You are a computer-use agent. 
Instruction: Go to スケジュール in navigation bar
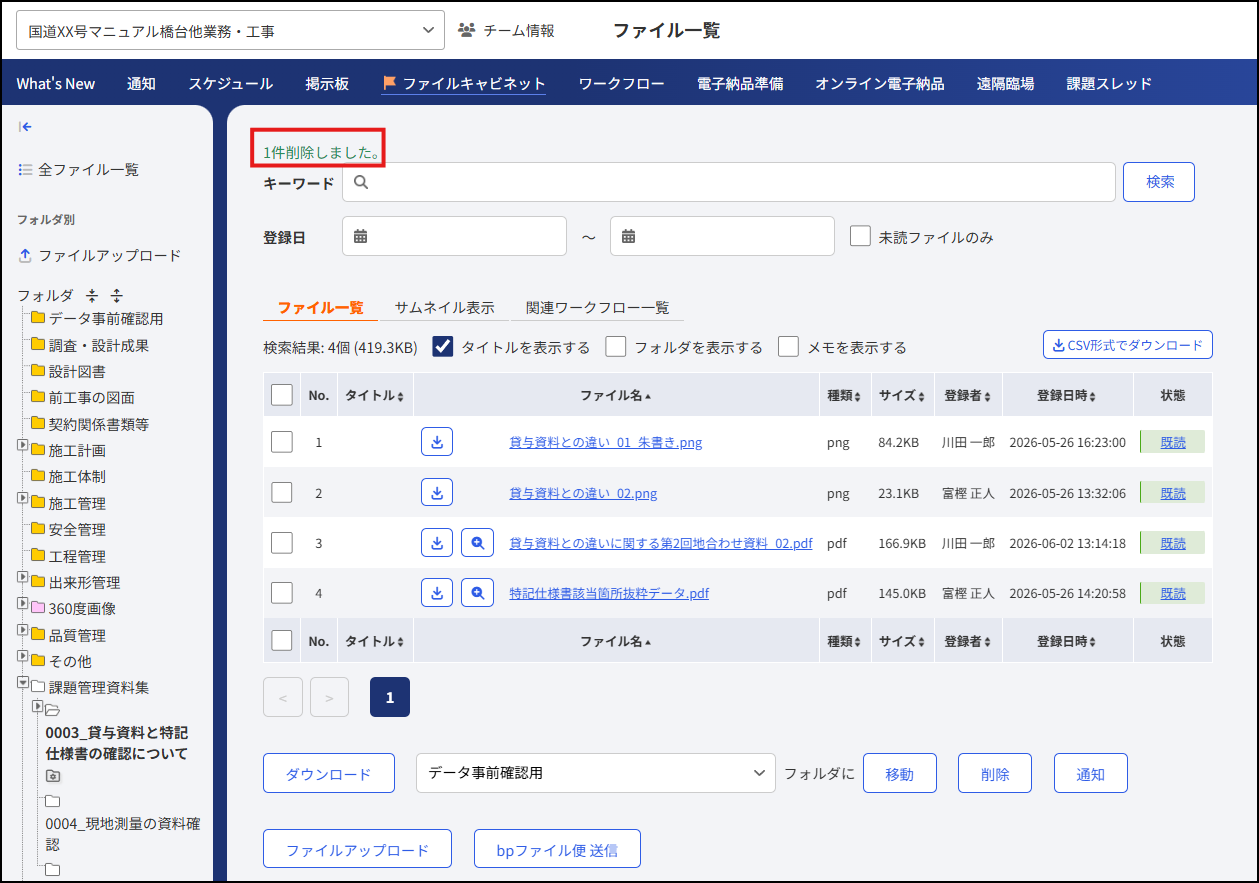231,84
